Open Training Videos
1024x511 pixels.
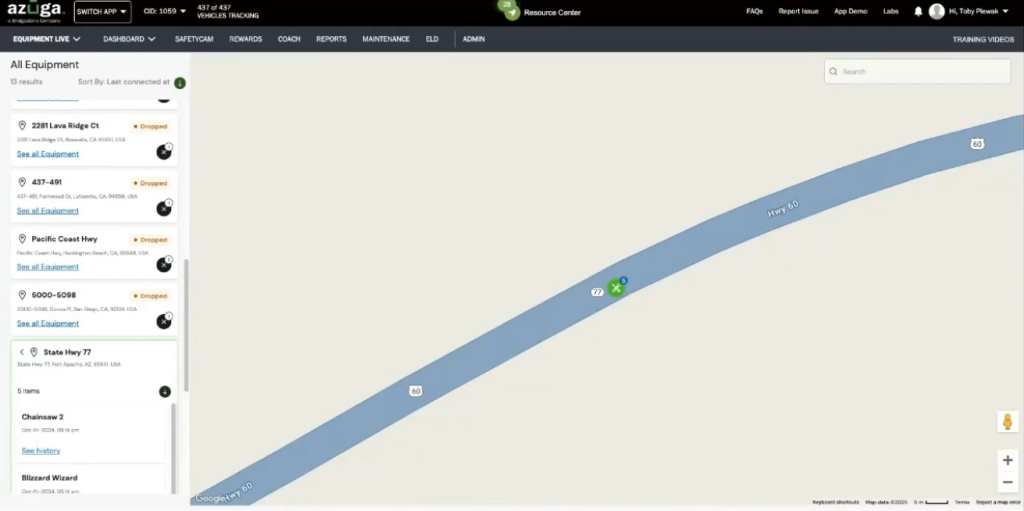[x=983, y=39]
